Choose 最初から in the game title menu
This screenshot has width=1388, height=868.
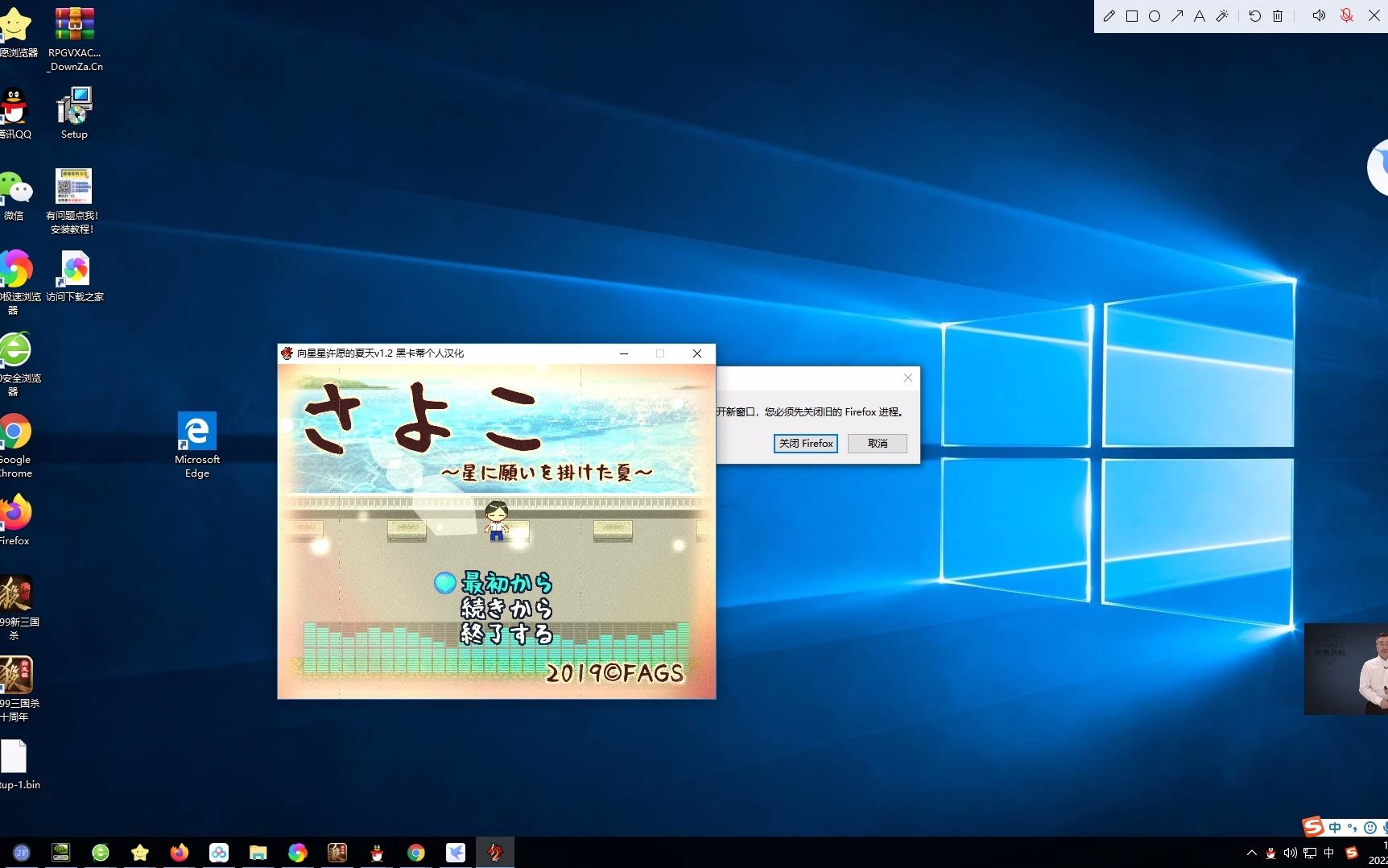(506, 582)
